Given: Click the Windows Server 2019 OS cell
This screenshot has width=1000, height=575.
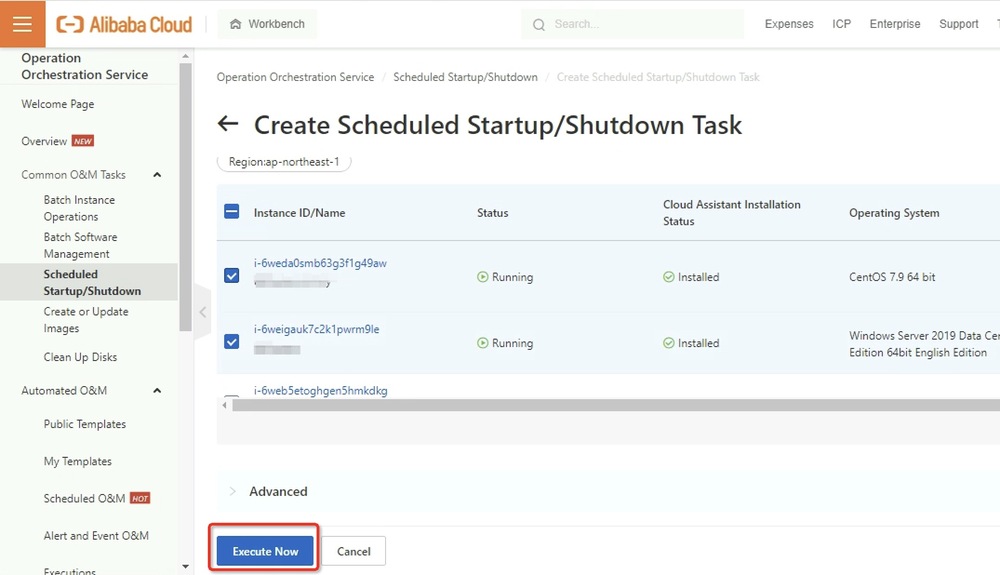Looking at the screenshot, I should coord(924,344).
